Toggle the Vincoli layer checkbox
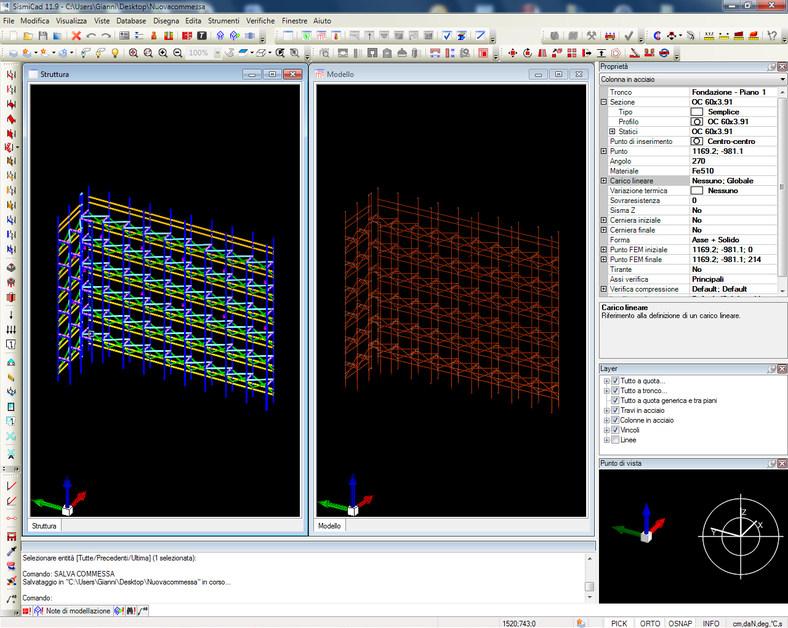788x628 pixels. 615,430
